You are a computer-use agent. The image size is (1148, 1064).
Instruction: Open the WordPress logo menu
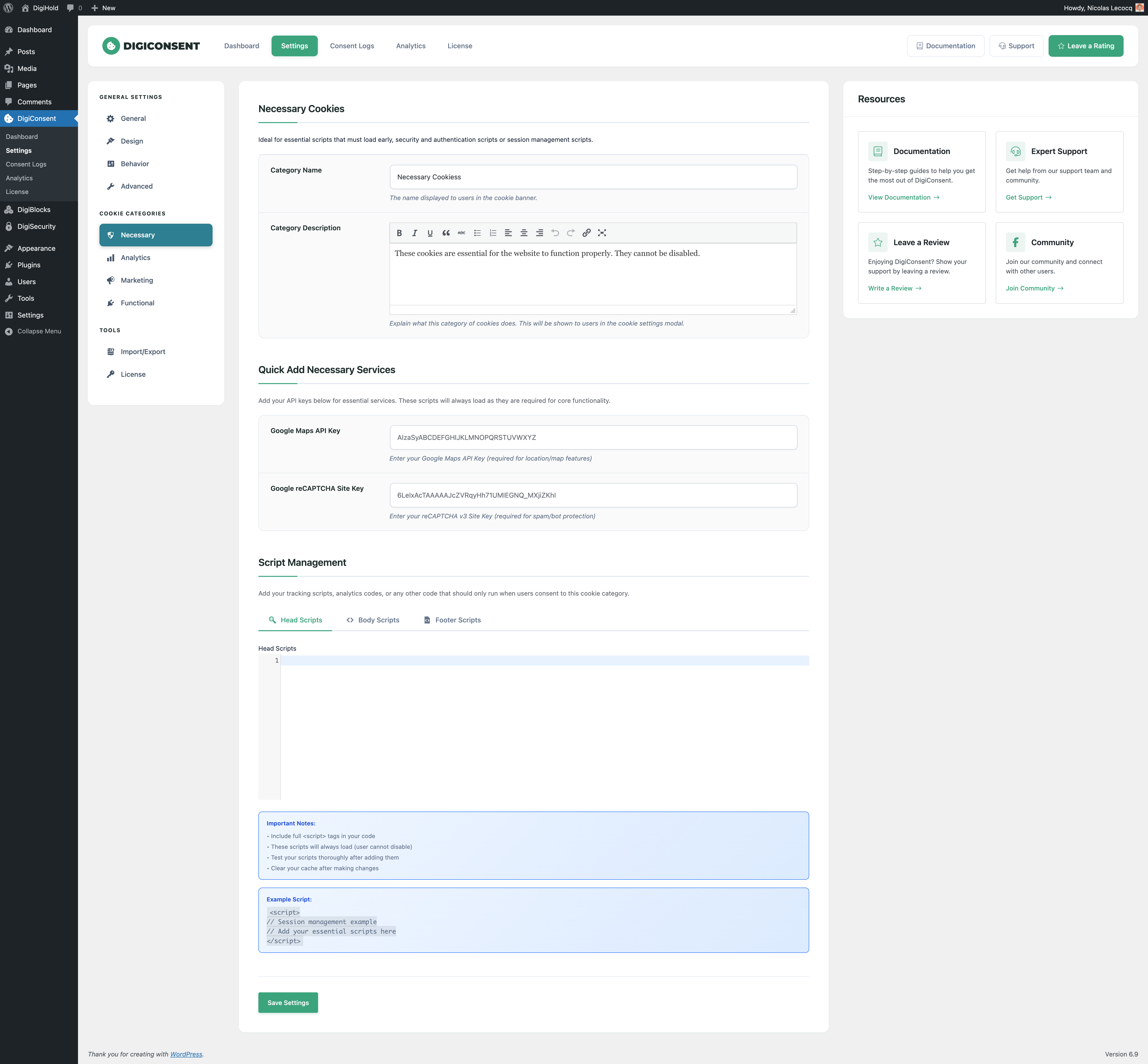point(9,8)
